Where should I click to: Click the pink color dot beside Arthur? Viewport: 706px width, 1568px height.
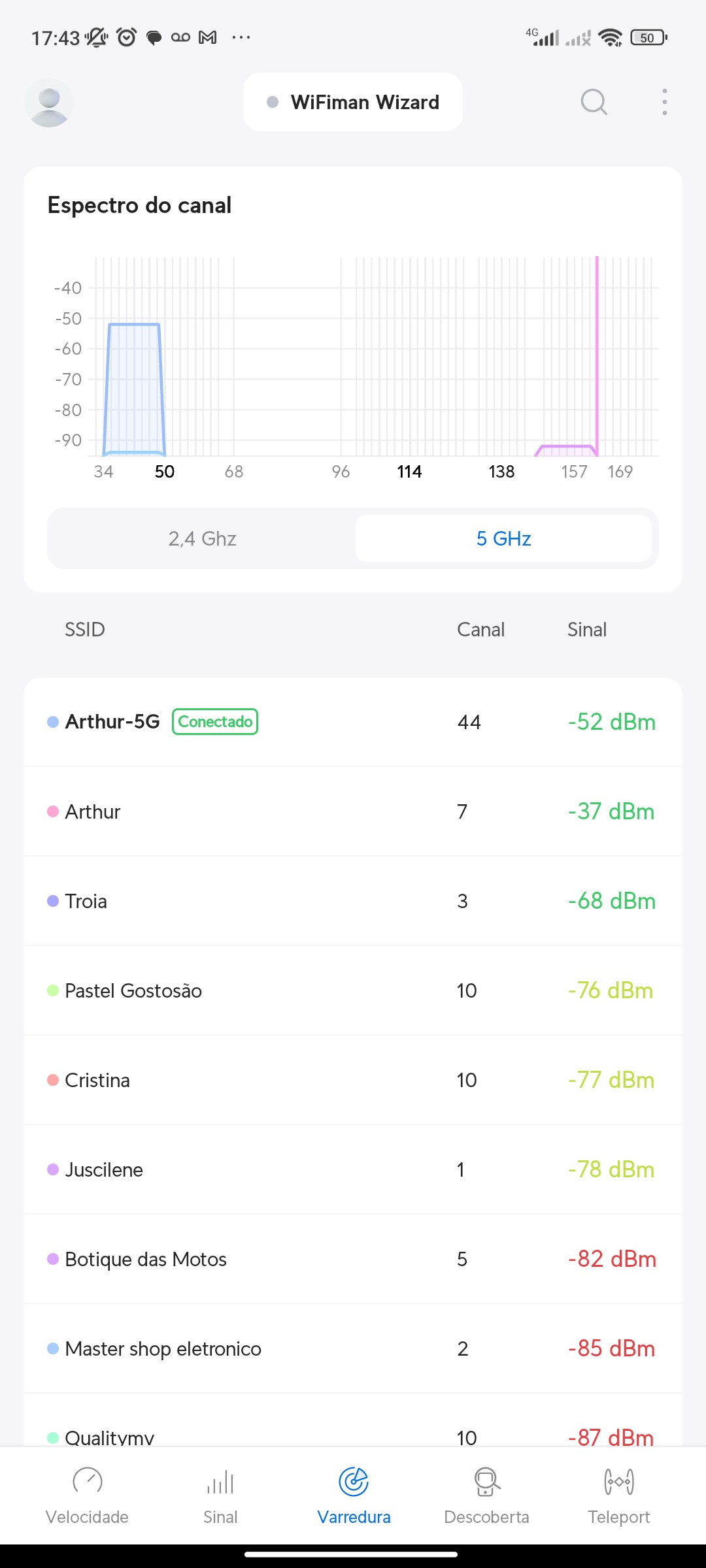coord(53,811)
